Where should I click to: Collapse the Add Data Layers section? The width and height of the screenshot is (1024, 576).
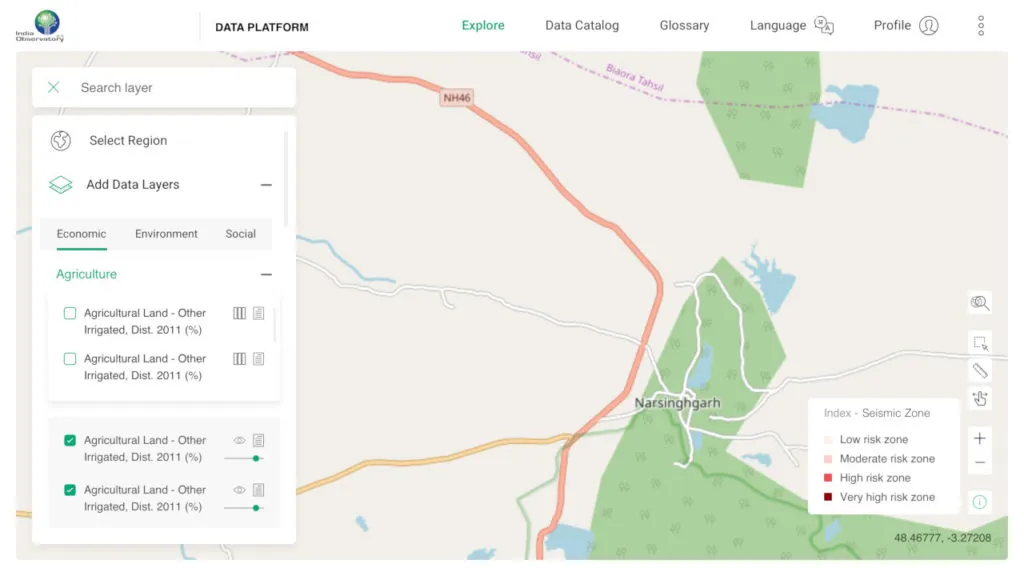266,185
